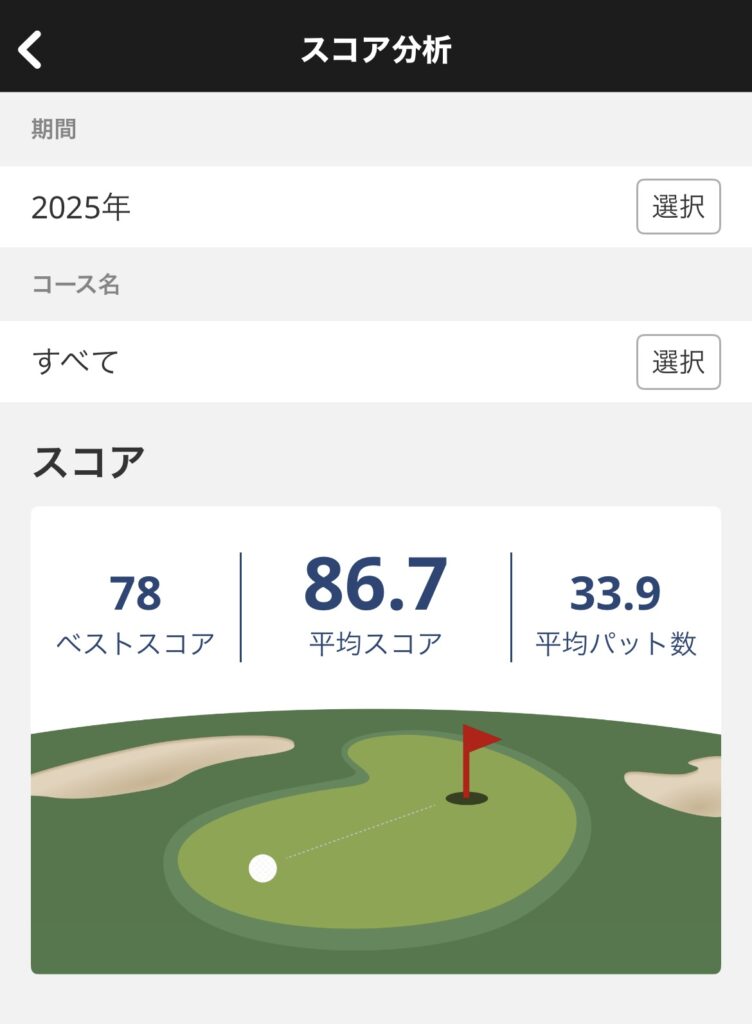Click the white golf ball
This screenshot has height=1024, width=752.
click(263, 868)
